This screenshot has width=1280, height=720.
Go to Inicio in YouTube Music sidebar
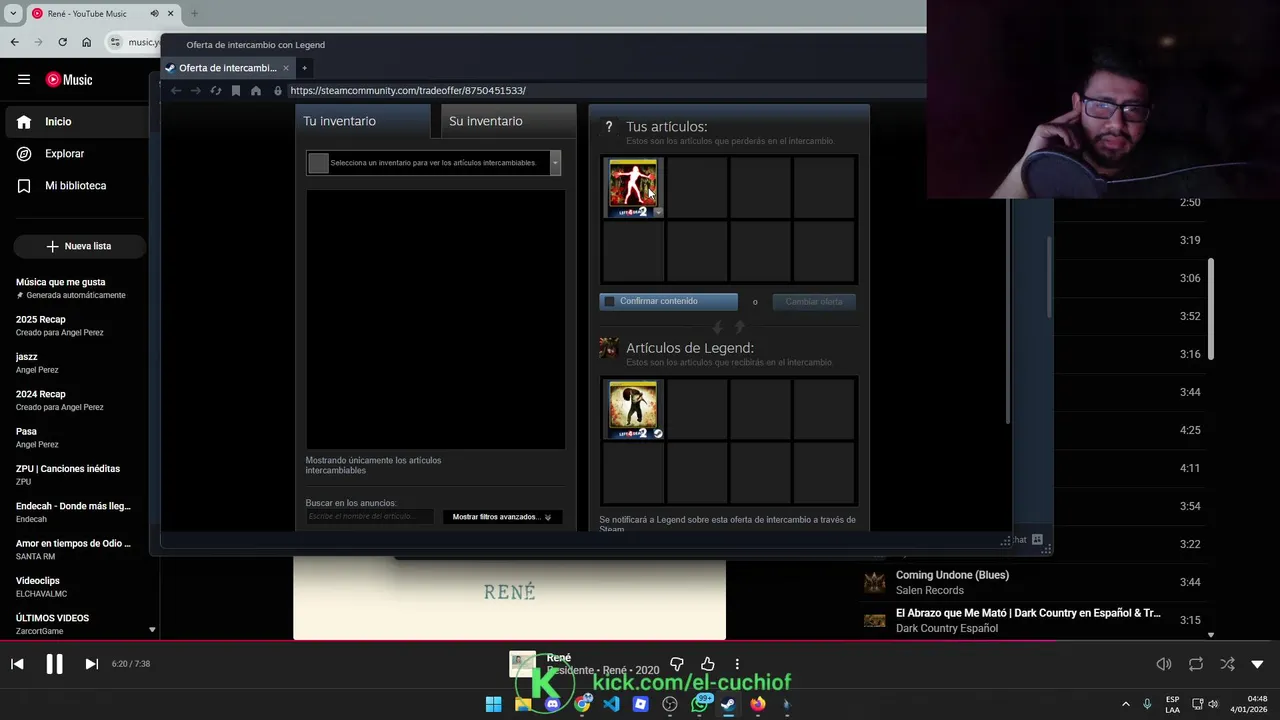click(x=76, y=121)
